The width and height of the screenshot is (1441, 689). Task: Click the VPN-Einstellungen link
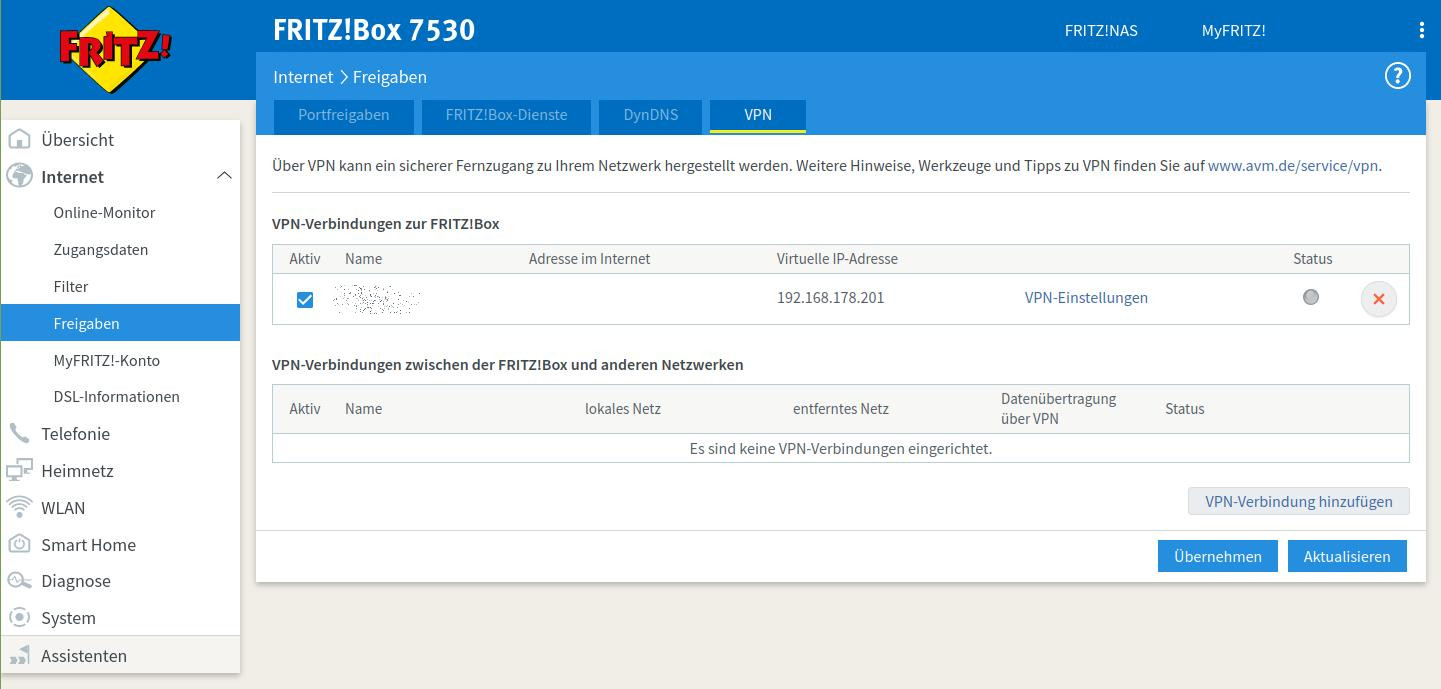(1086, 297)
